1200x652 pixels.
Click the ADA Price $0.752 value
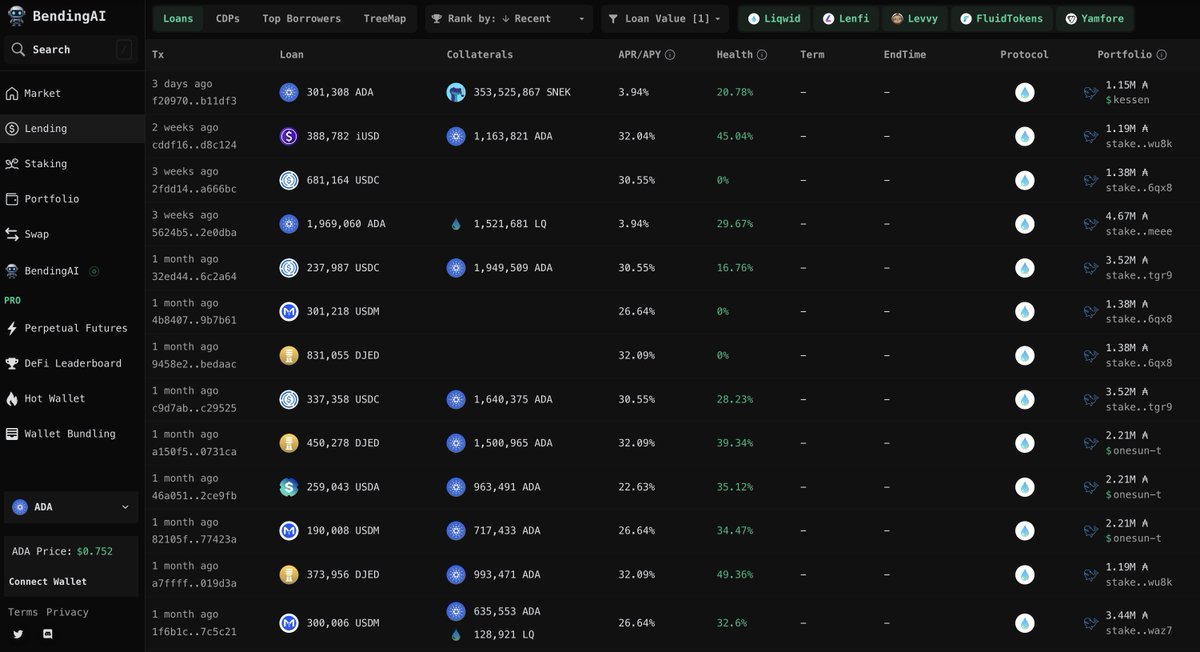pos(95,551)
